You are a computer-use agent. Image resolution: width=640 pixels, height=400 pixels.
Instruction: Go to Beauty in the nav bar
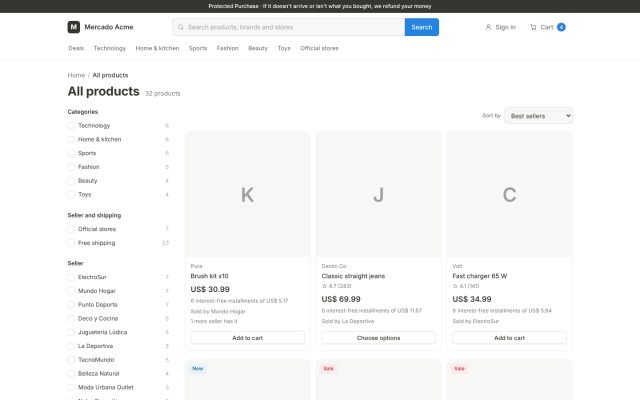pyautogui.click(x=258, y=48)
